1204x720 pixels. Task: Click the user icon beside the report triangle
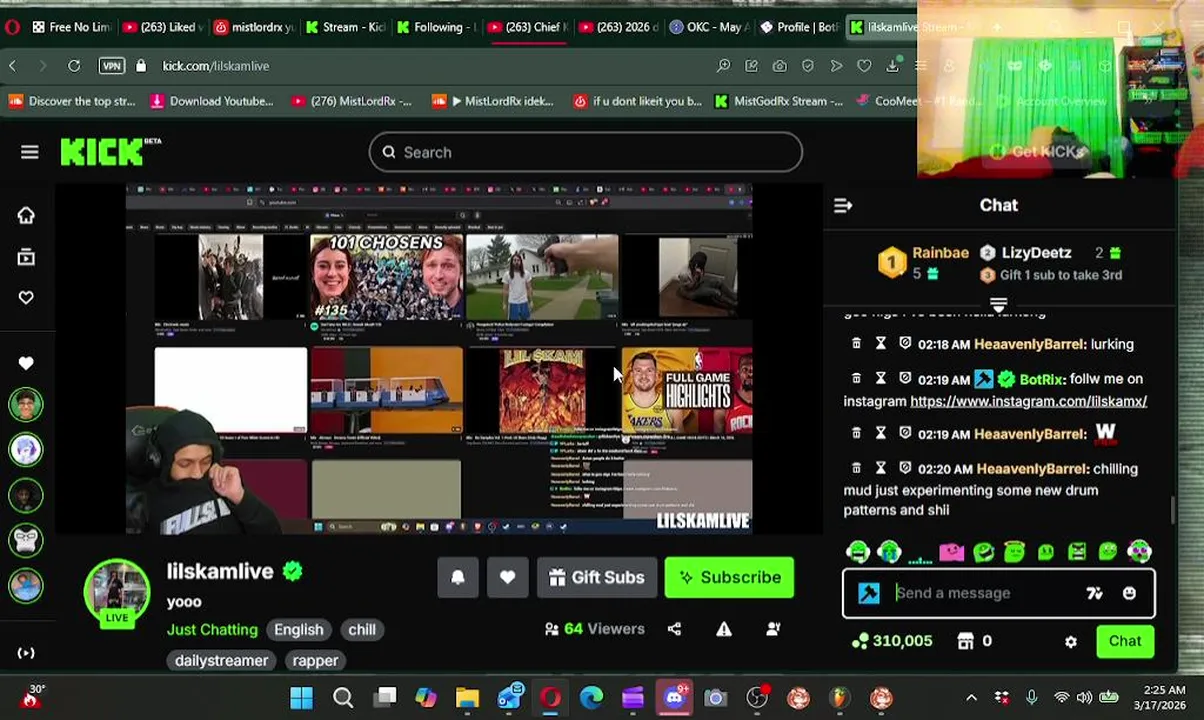(x=773, y=629)
